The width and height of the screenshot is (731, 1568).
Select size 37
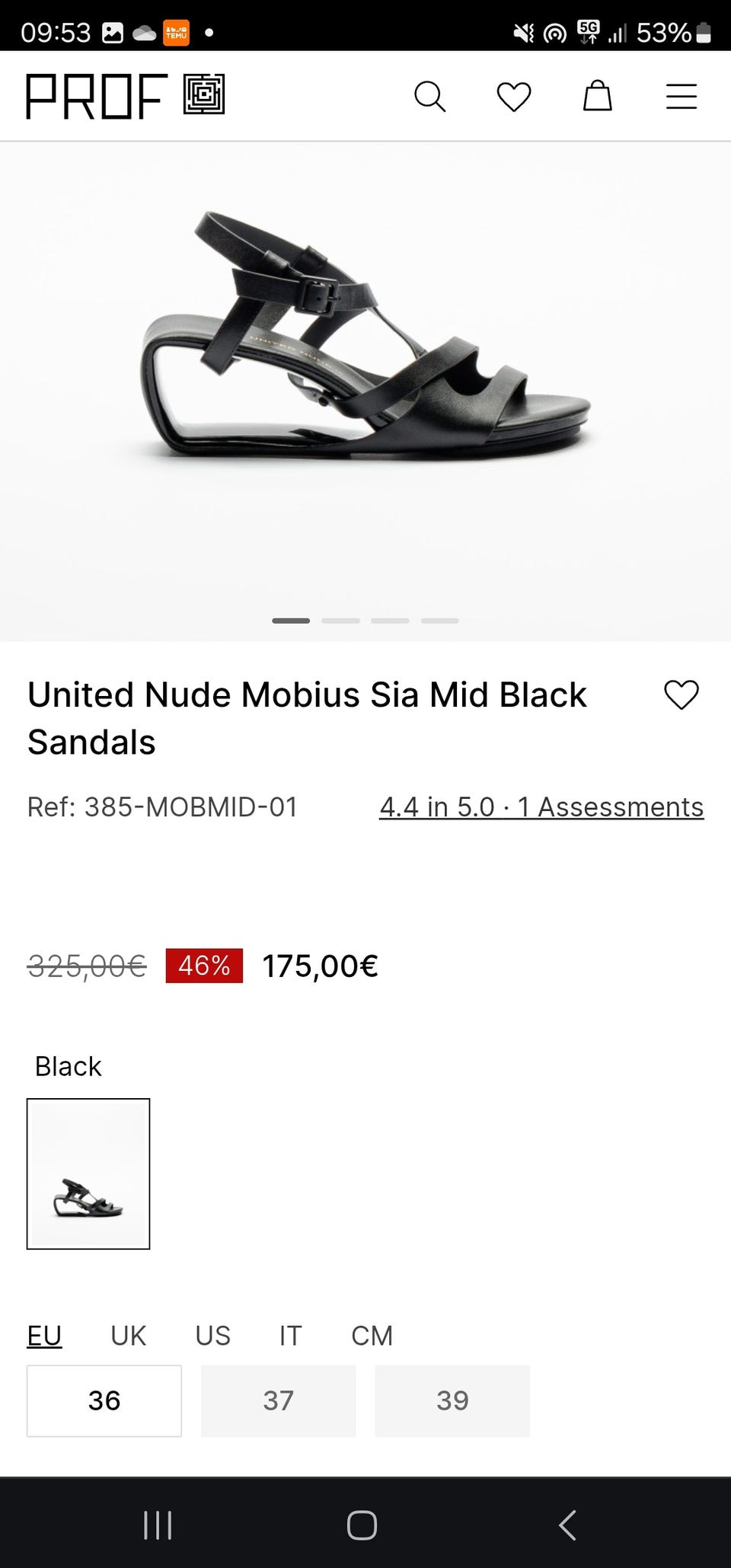click(278, 1400)
